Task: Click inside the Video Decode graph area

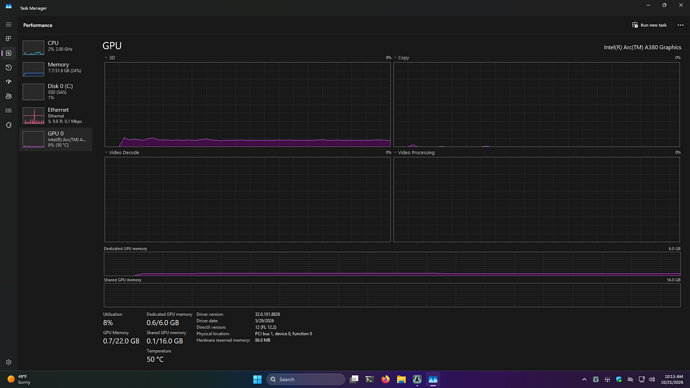Action: (x=247, y=199)
